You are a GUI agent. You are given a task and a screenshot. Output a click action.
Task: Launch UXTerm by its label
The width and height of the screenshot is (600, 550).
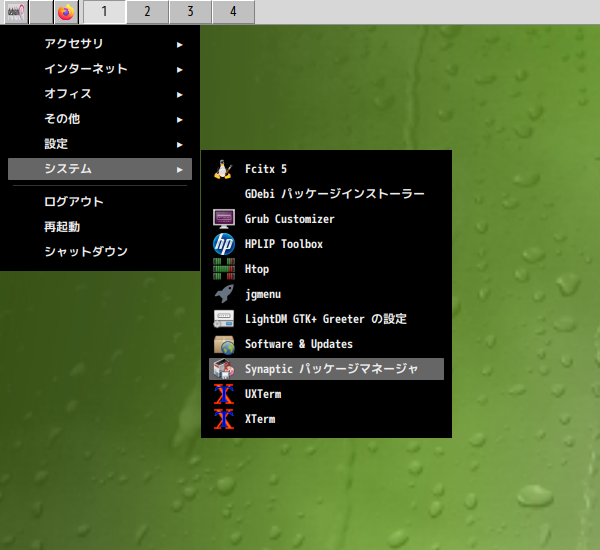tap(263, 394)
